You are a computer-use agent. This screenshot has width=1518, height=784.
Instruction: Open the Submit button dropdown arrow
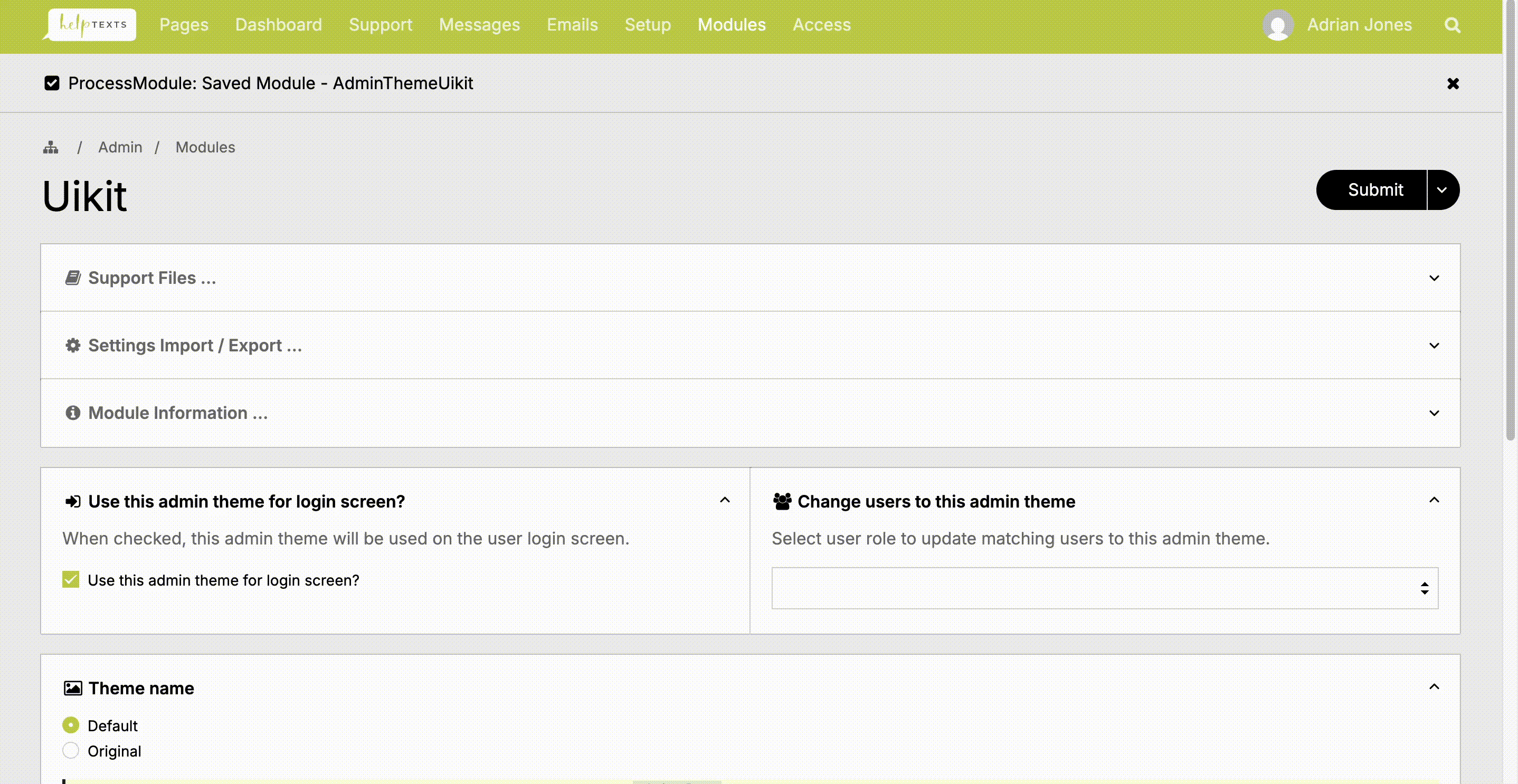coord(1442,189)
